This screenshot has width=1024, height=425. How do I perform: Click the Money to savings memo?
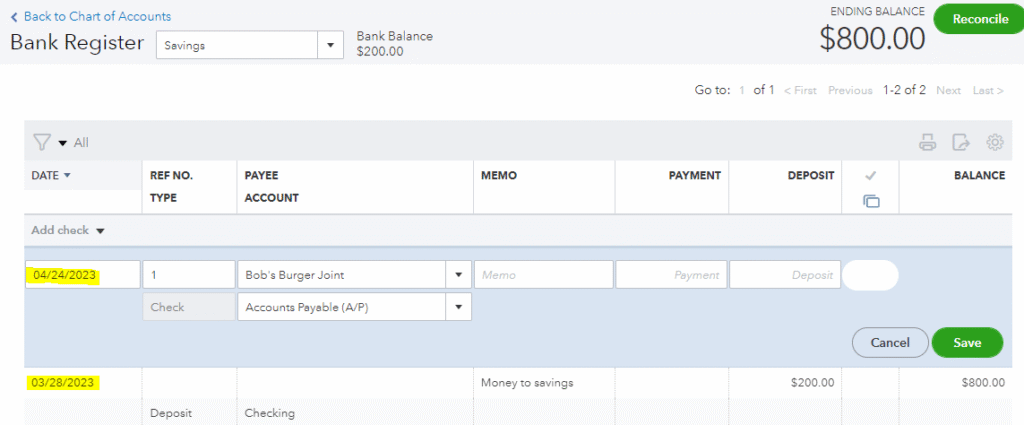(527, 383)
